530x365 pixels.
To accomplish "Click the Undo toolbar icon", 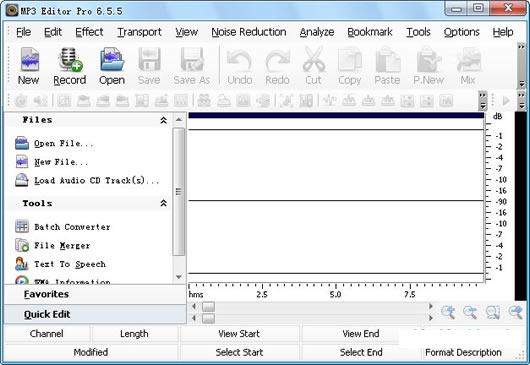I will (240, 66).
